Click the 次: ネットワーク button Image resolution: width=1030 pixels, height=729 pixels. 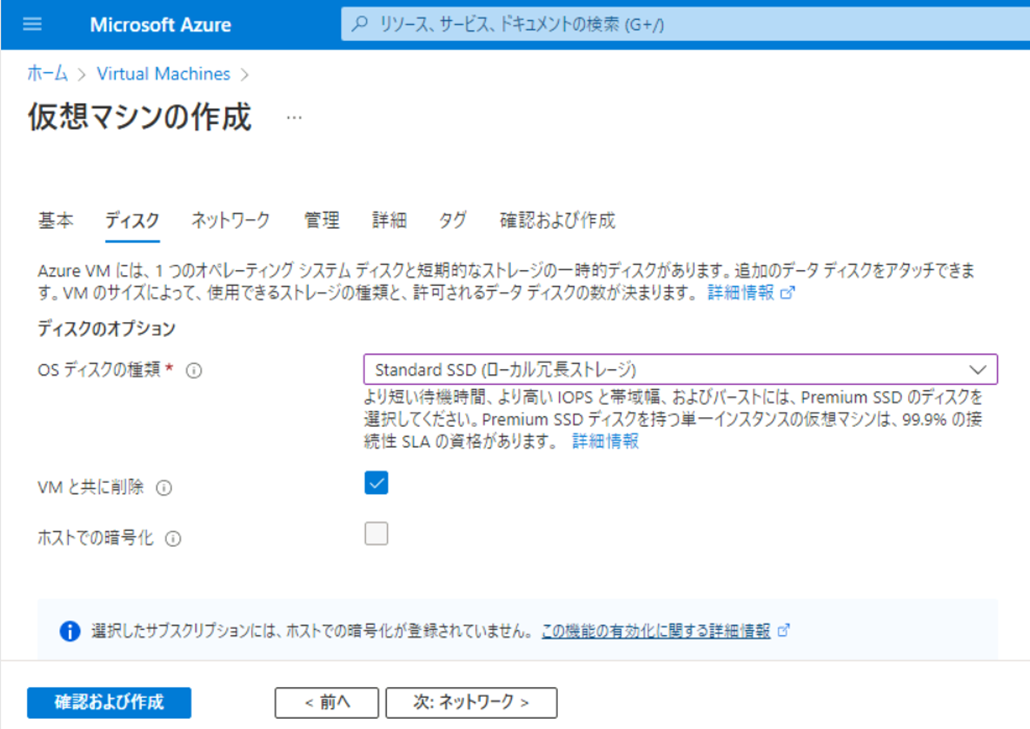(x=471, y=703)
